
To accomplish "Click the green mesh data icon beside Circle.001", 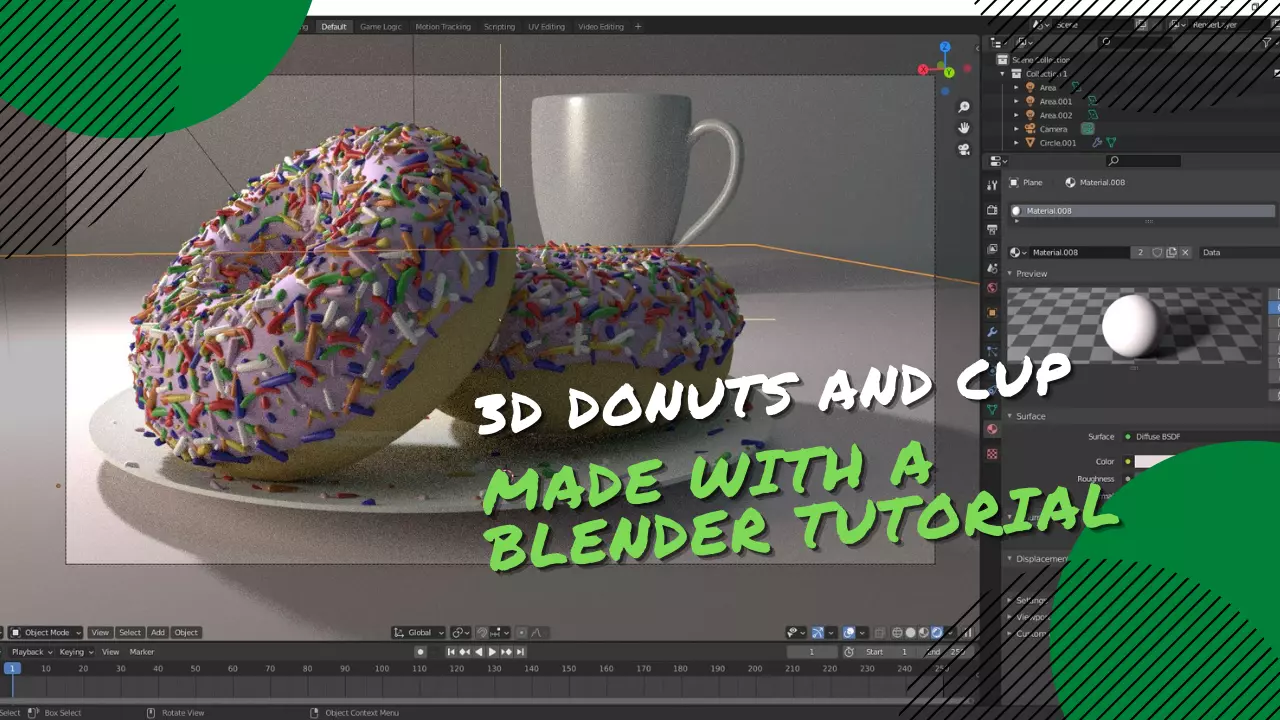I will (1110, 143).
